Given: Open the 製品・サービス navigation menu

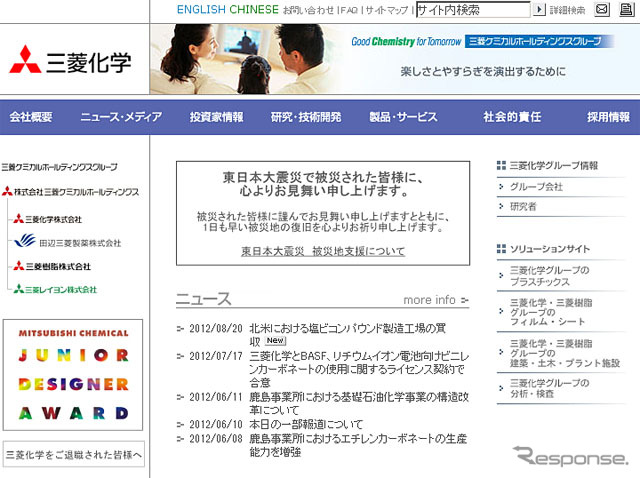Looking at the screenshot, I should click(403, 117).
